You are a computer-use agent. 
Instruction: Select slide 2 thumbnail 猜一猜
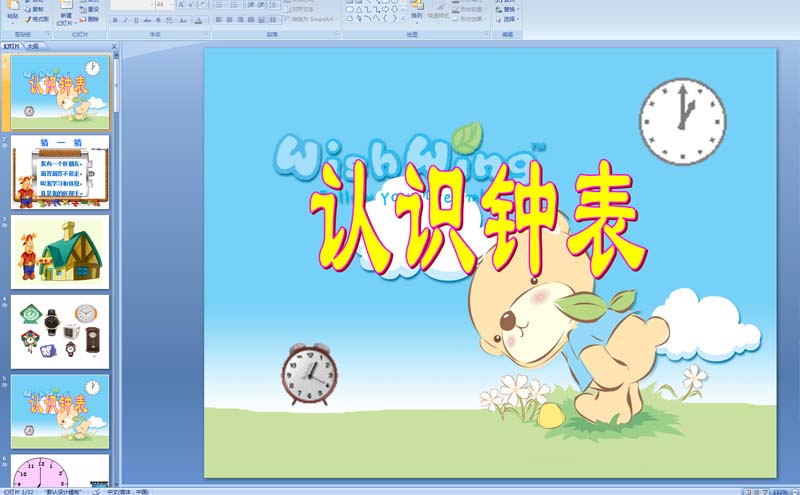click(x=60, y=172)
